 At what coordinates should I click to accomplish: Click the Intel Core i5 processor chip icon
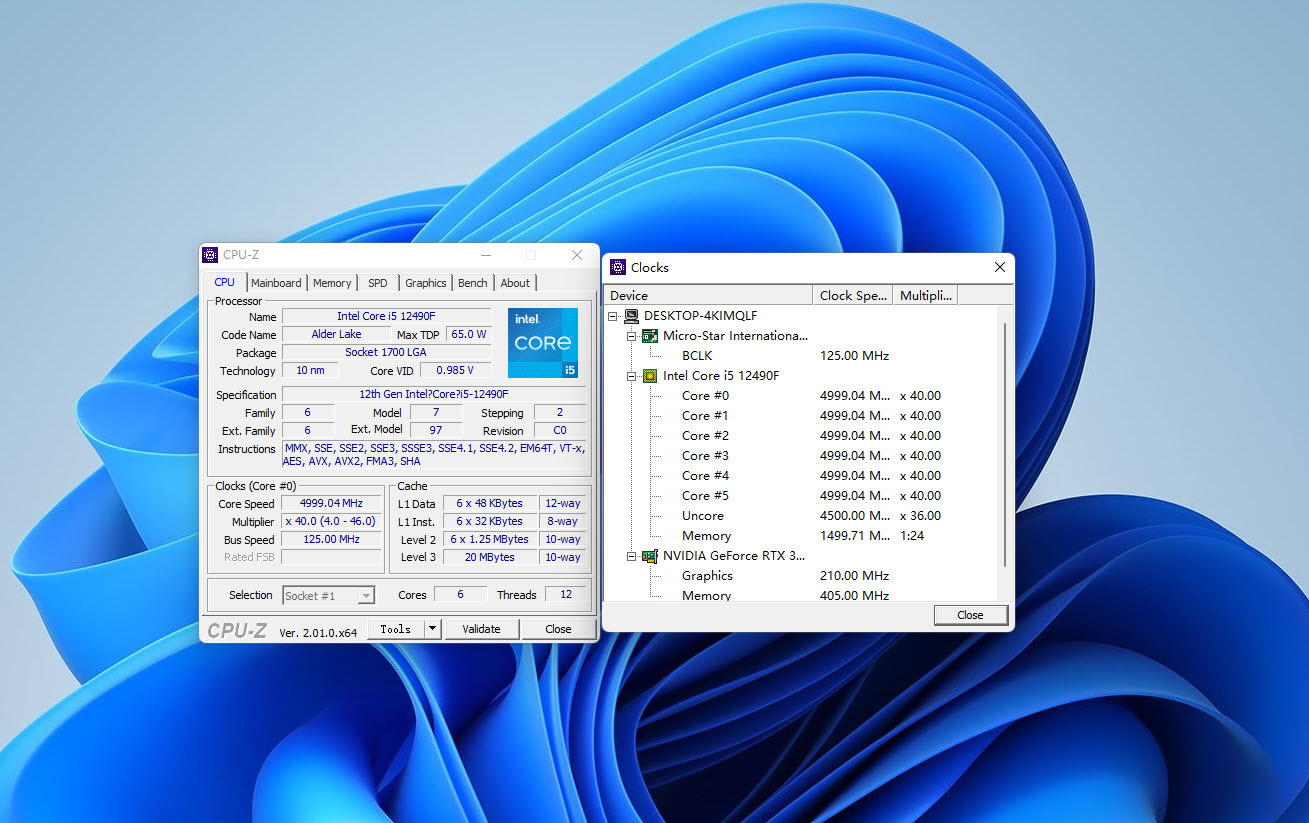coord(650,376)
